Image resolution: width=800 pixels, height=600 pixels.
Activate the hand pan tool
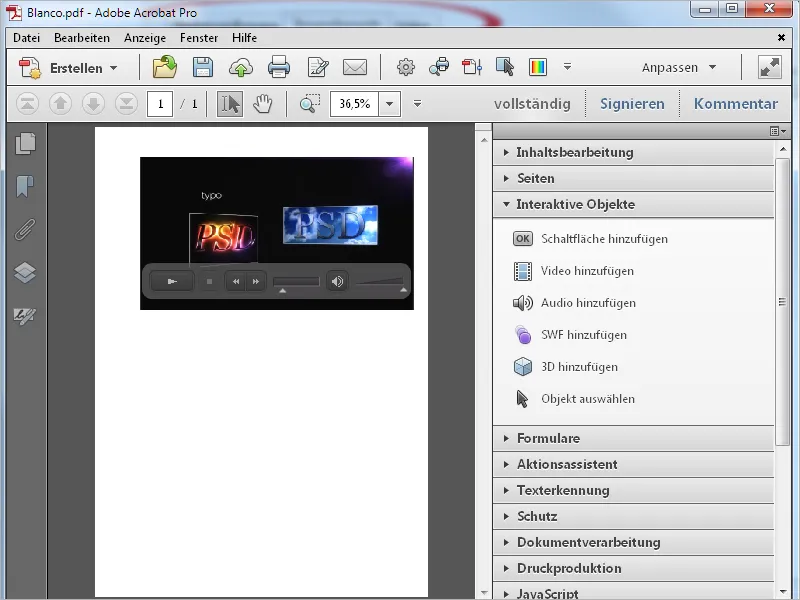pos(263,104)
